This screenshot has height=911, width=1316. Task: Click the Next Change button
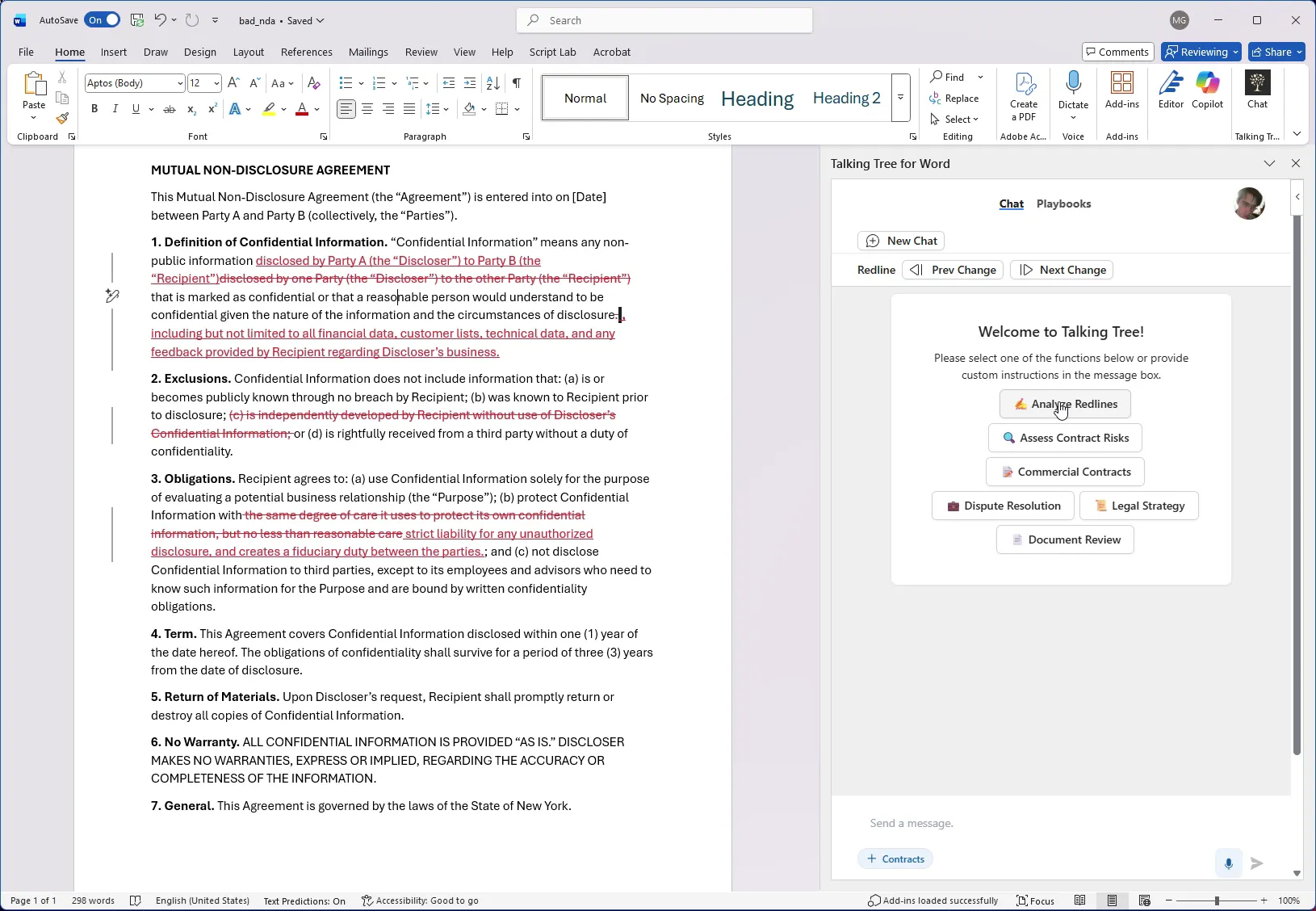coord(1062,270)
